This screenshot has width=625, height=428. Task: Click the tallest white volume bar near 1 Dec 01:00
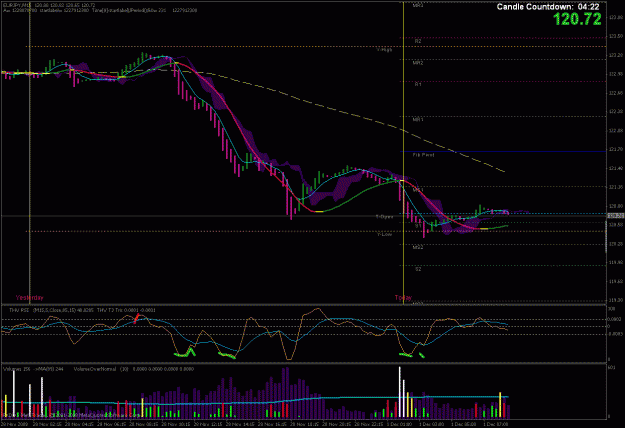click(399, 392)
